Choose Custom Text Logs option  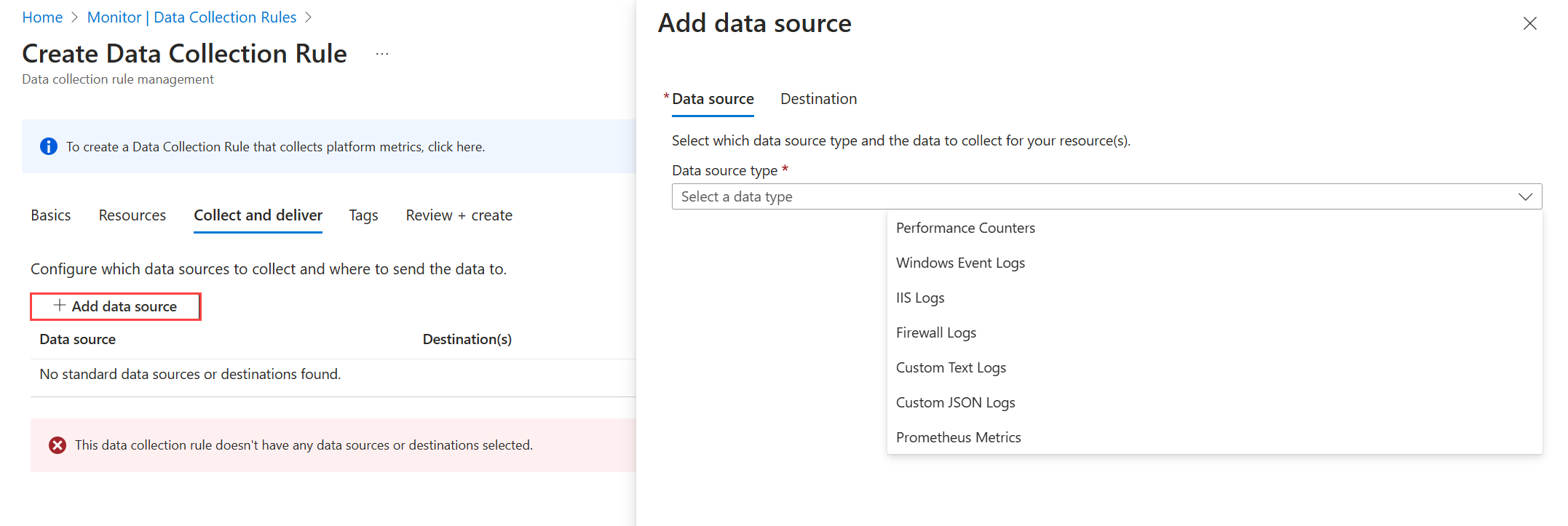[951, 367]
